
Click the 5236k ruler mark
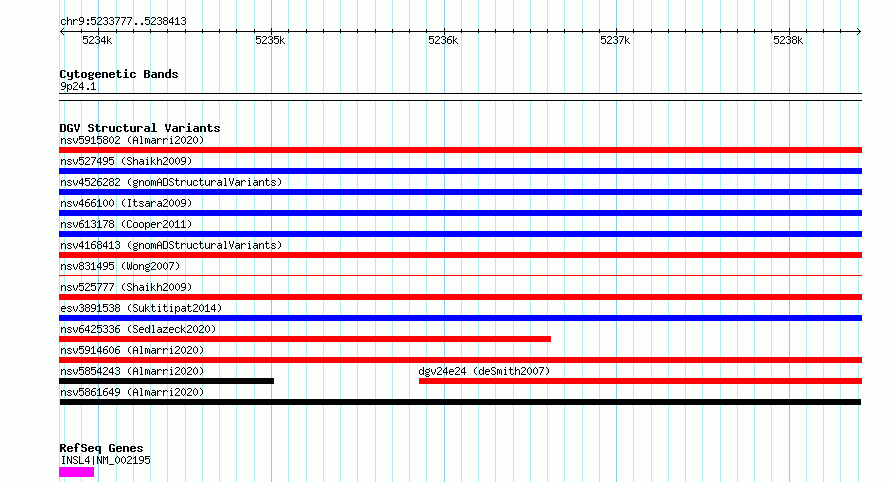[x=443, y=40]
